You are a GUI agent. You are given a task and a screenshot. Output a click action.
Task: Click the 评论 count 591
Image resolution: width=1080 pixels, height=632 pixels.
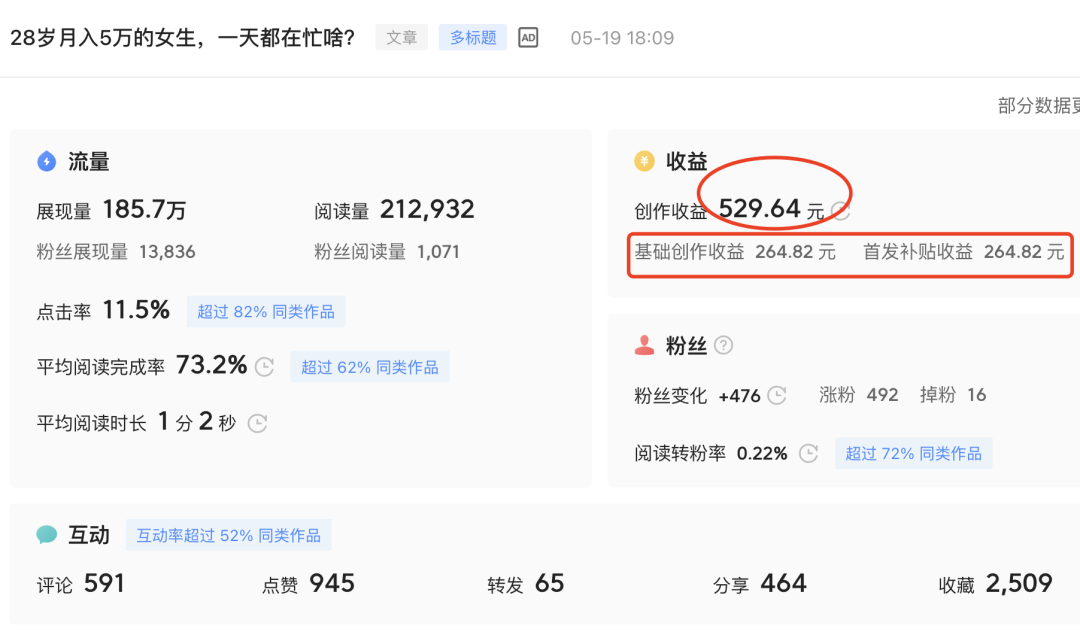(104, 584)
